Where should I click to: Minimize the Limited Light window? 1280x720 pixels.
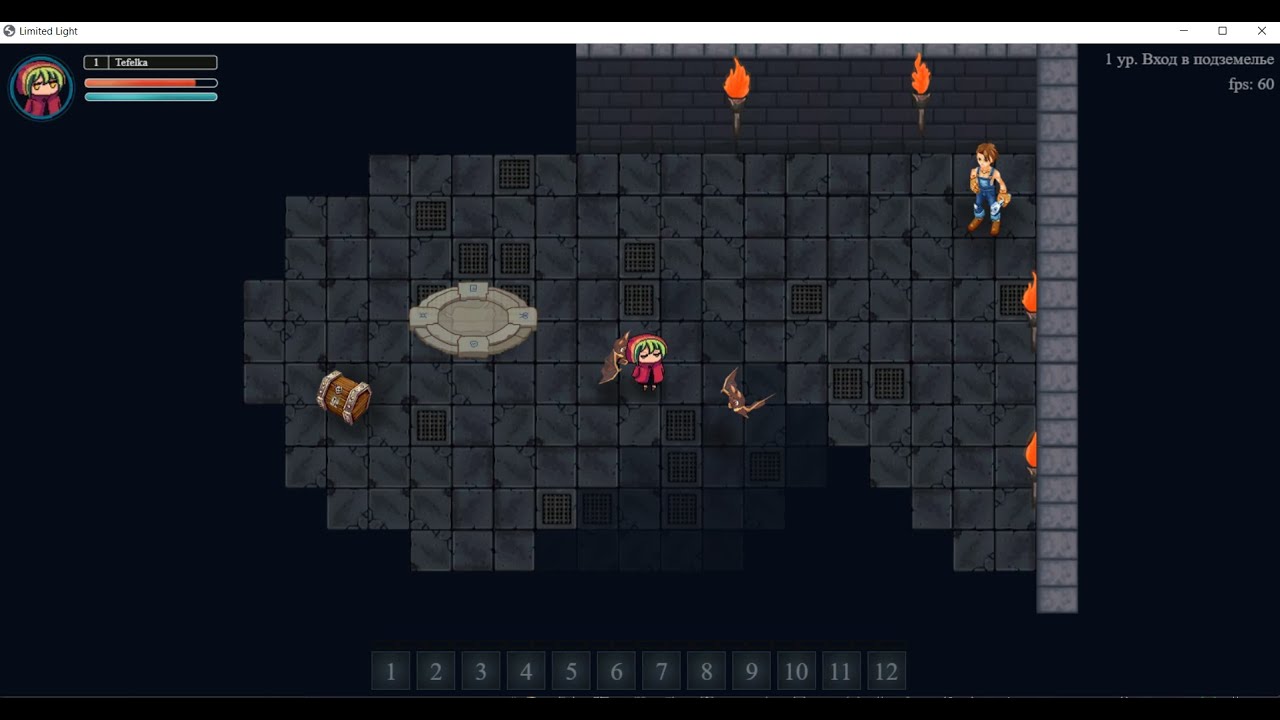click(x=1184, y=31)
